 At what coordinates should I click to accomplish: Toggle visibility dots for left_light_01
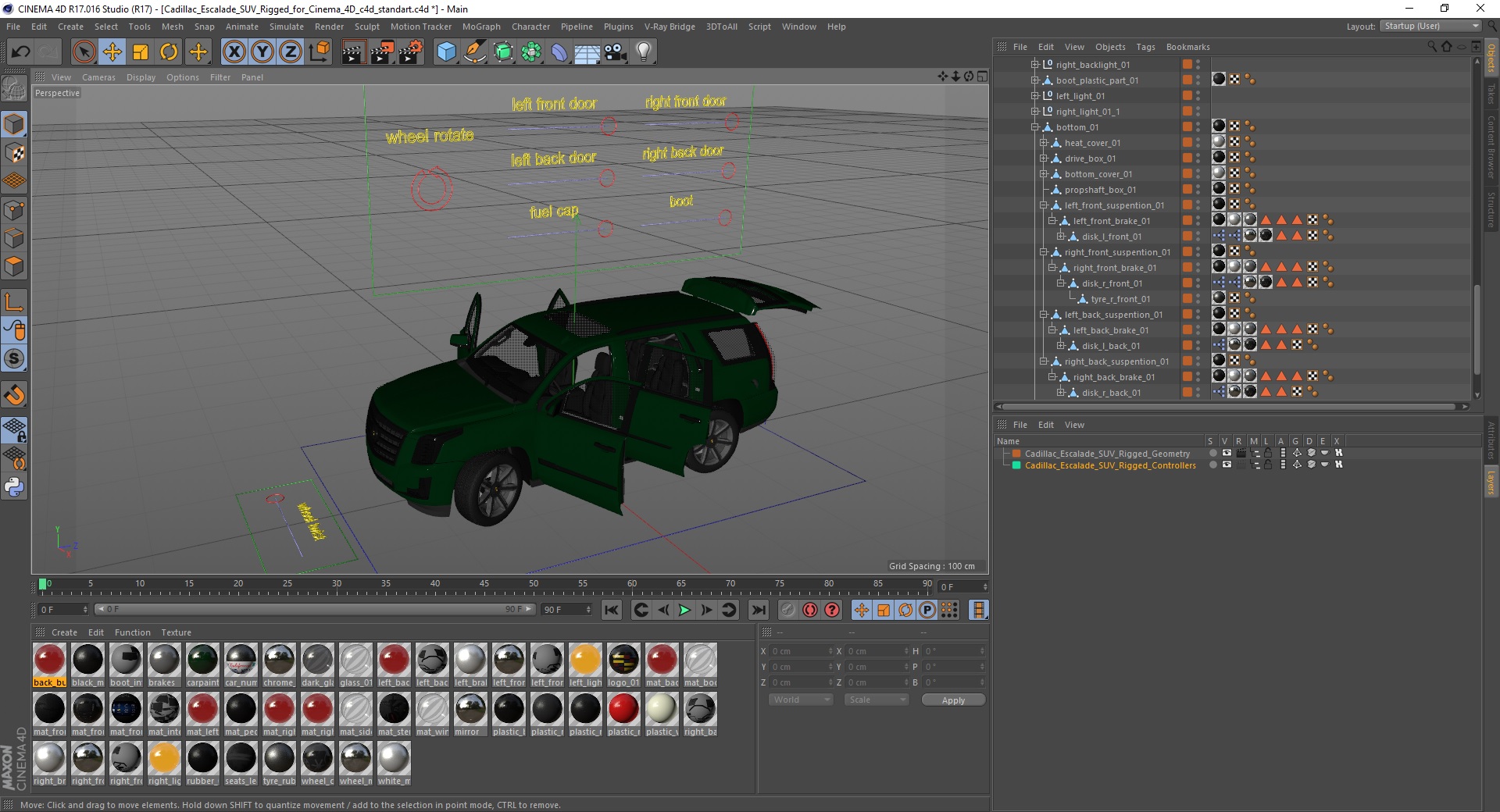[1198, 96]
